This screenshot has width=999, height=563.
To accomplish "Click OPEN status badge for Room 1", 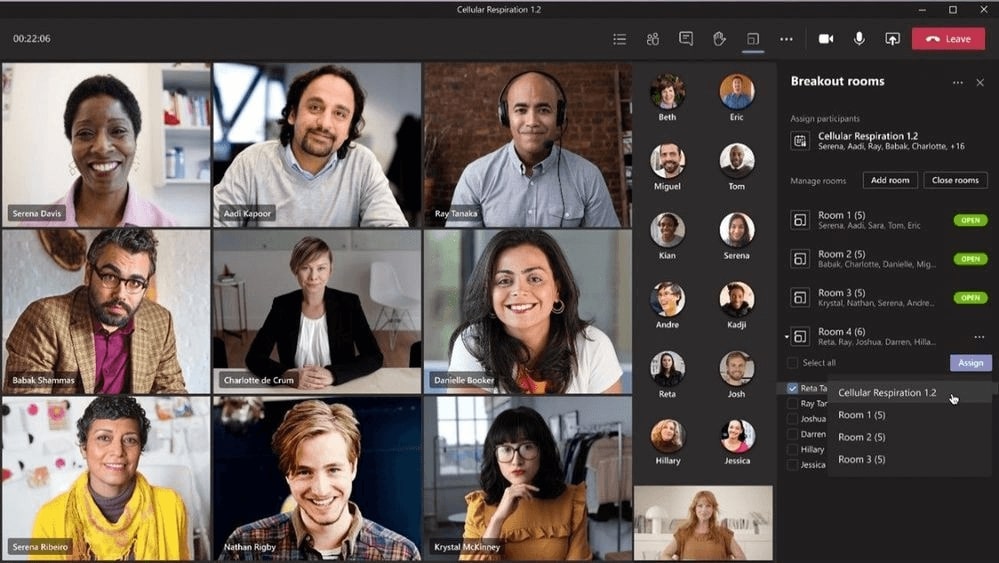I will (x=970, y=220).
